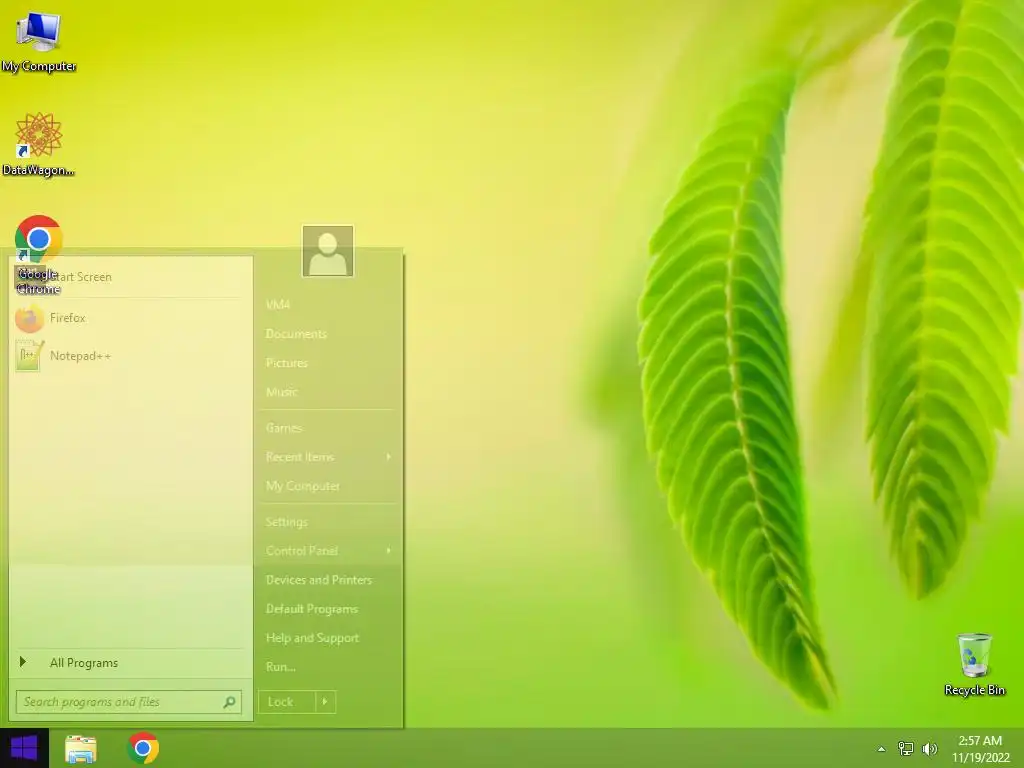Open the volume speaker tray icon
Viewport: 1024px width, 768px height.
(929, 749)
